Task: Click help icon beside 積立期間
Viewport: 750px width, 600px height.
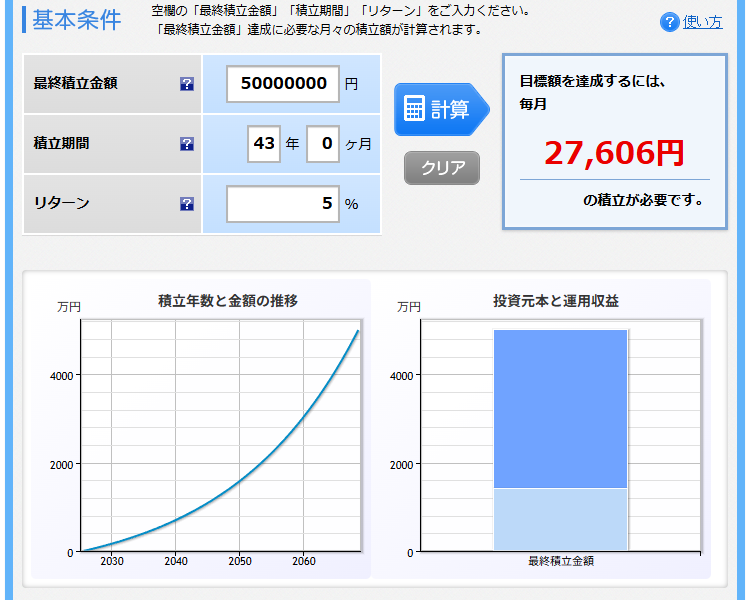Action: [187, 144]
